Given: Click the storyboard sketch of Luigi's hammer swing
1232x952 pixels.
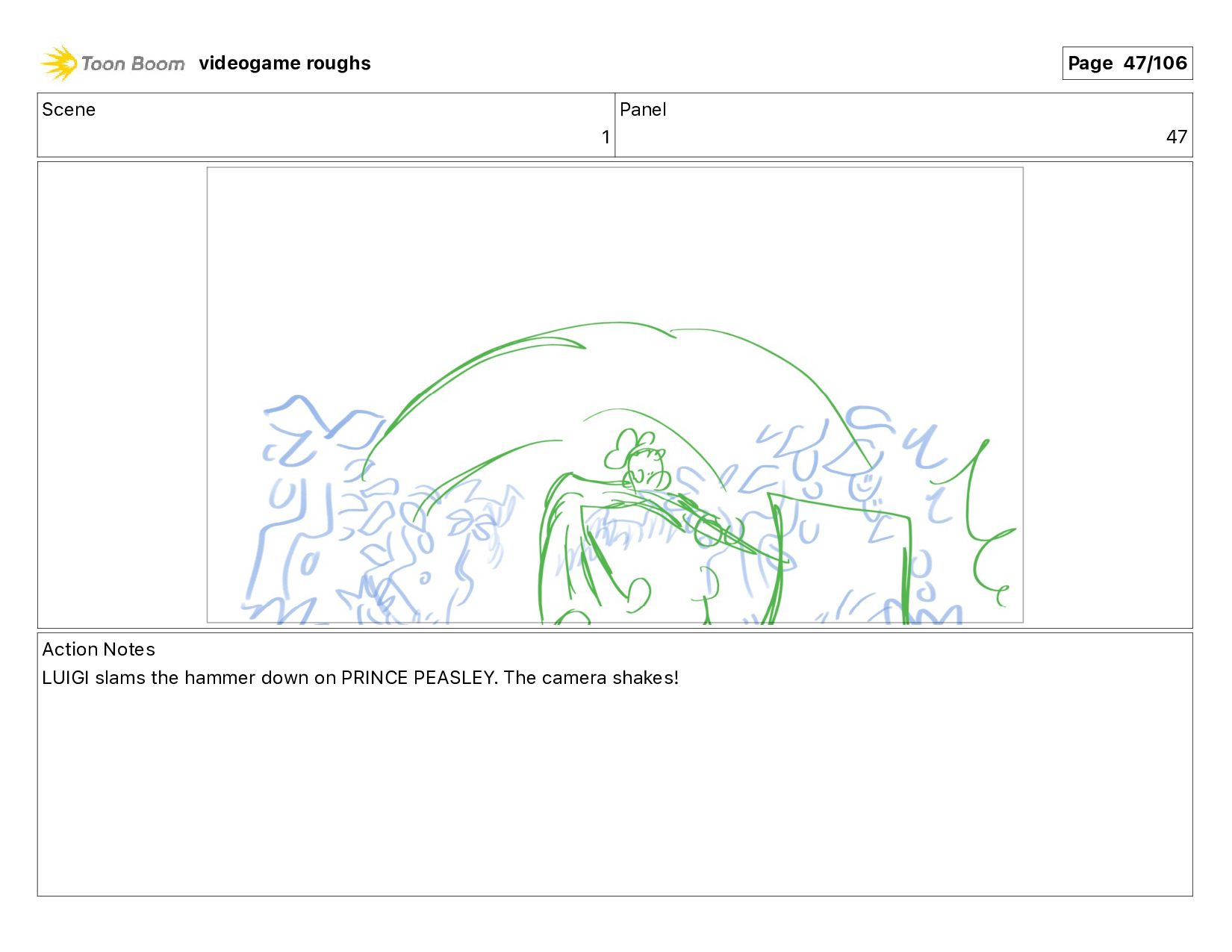Looking at the screenshot, I should tap(615, 395).
